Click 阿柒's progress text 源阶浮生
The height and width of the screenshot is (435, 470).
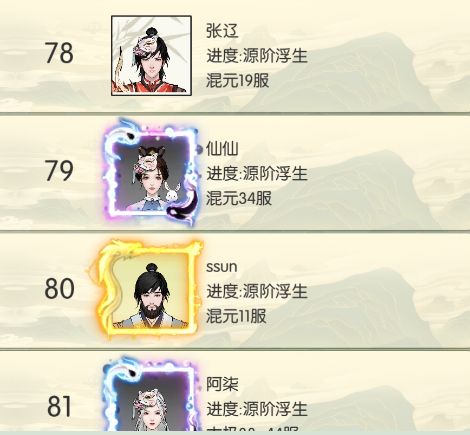pos(275,408)
